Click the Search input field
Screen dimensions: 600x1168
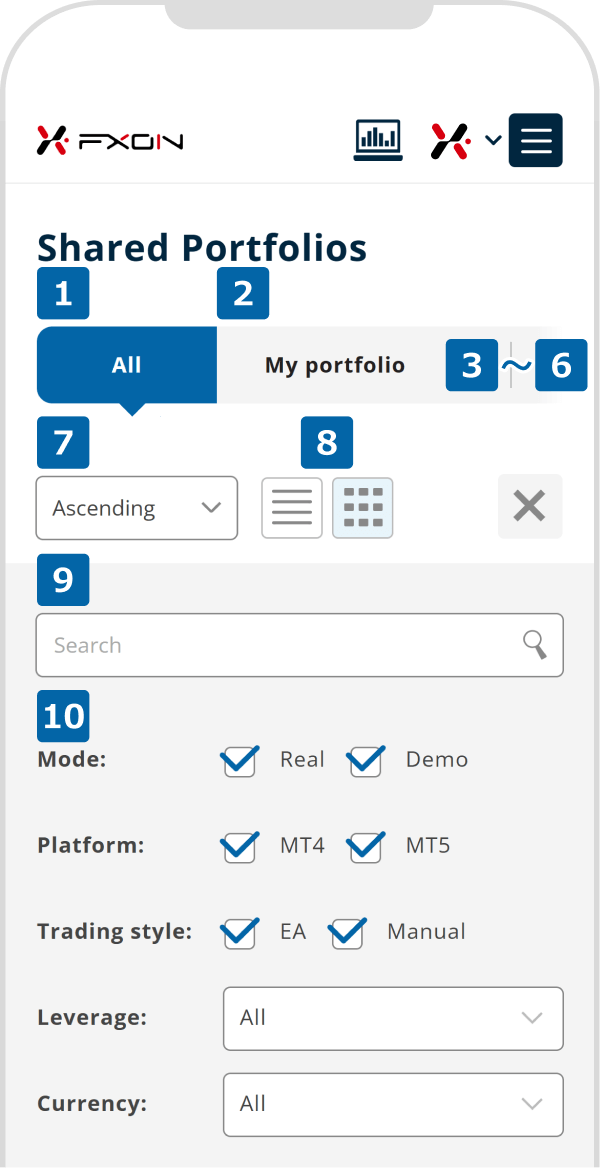(280, 645)
